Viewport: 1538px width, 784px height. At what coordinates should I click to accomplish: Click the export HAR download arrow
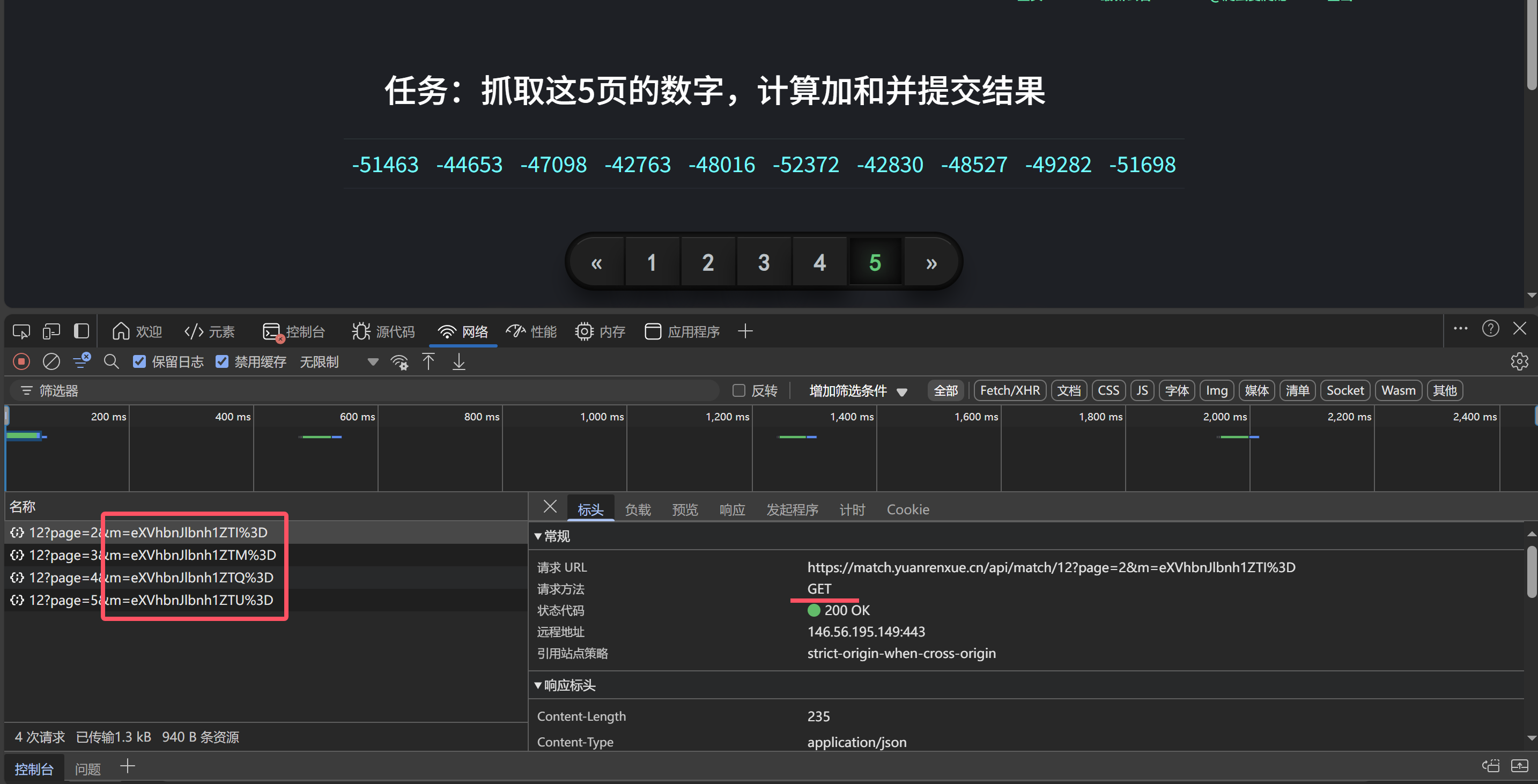pos(459,361)
